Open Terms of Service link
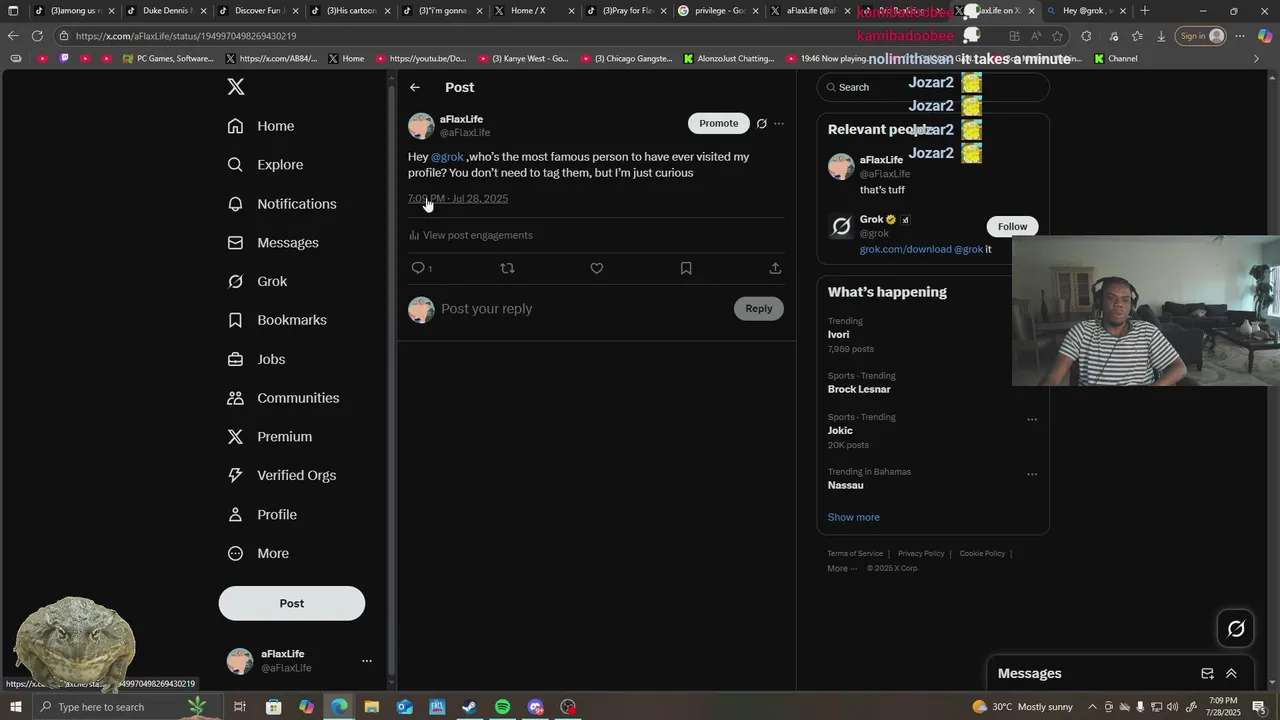1280x720 pixels. tap(855, 553)
